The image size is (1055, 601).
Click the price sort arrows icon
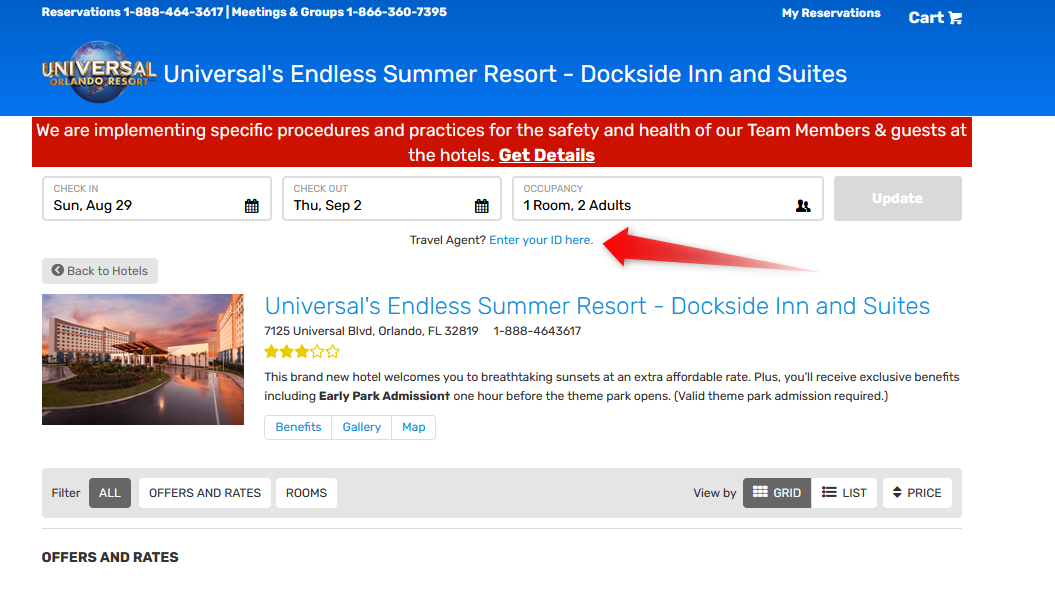897,493
